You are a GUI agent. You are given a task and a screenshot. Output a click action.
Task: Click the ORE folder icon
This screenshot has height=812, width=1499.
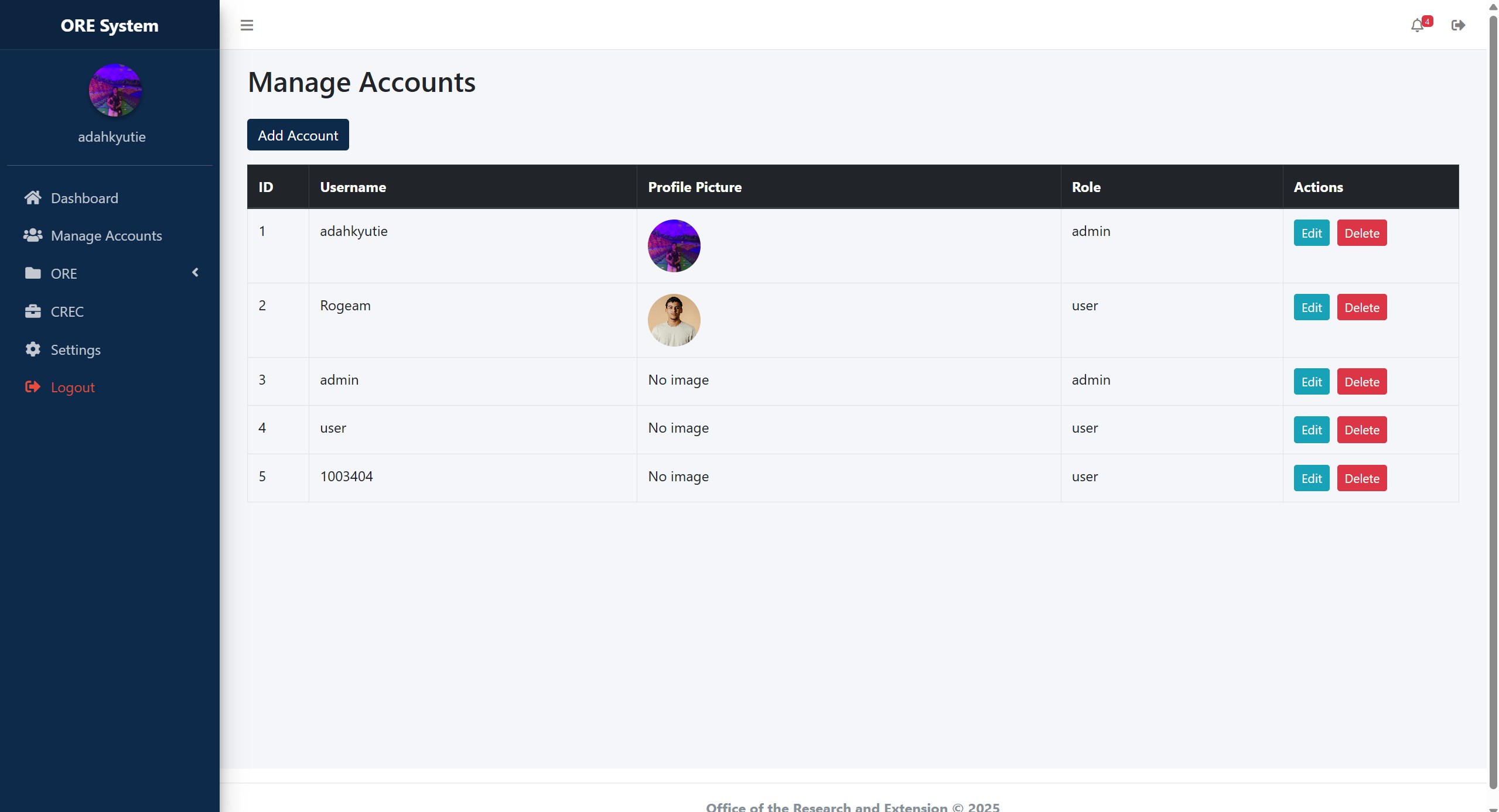[33, 273]
